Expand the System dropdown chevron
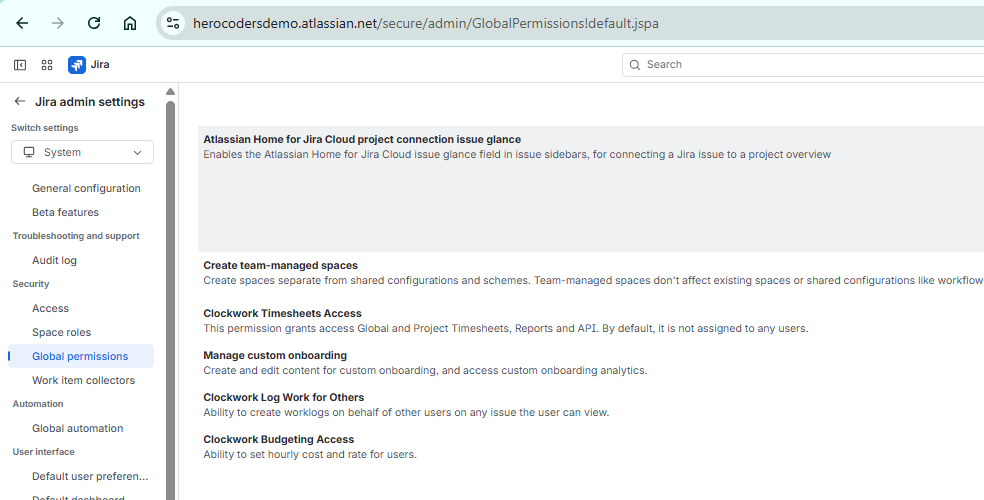The image size is (984, 500). coord(137,152)
